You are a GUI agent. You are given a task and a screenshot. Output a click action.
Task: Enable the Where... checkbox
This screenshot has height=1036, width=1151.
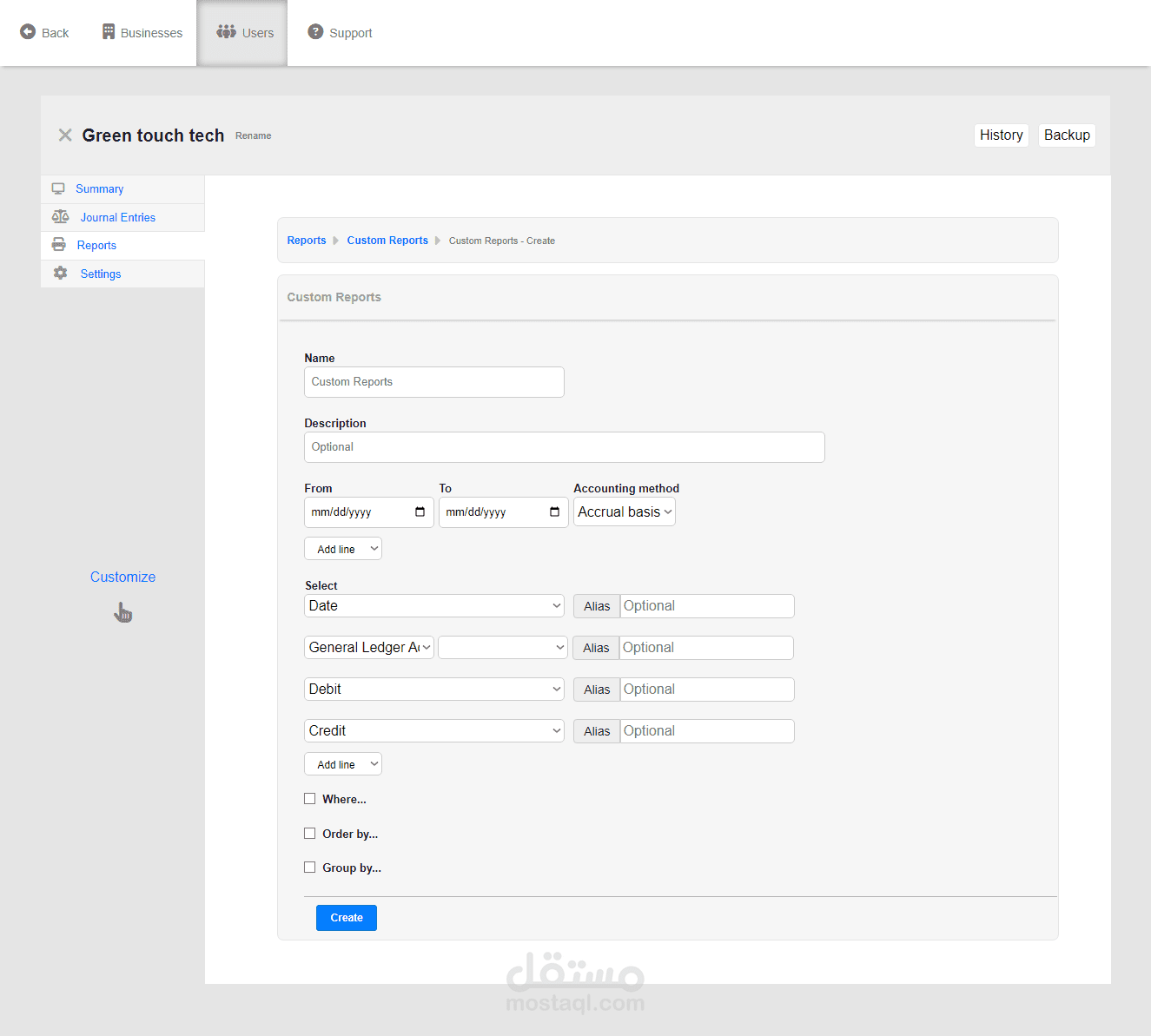(x=310, y=799)
